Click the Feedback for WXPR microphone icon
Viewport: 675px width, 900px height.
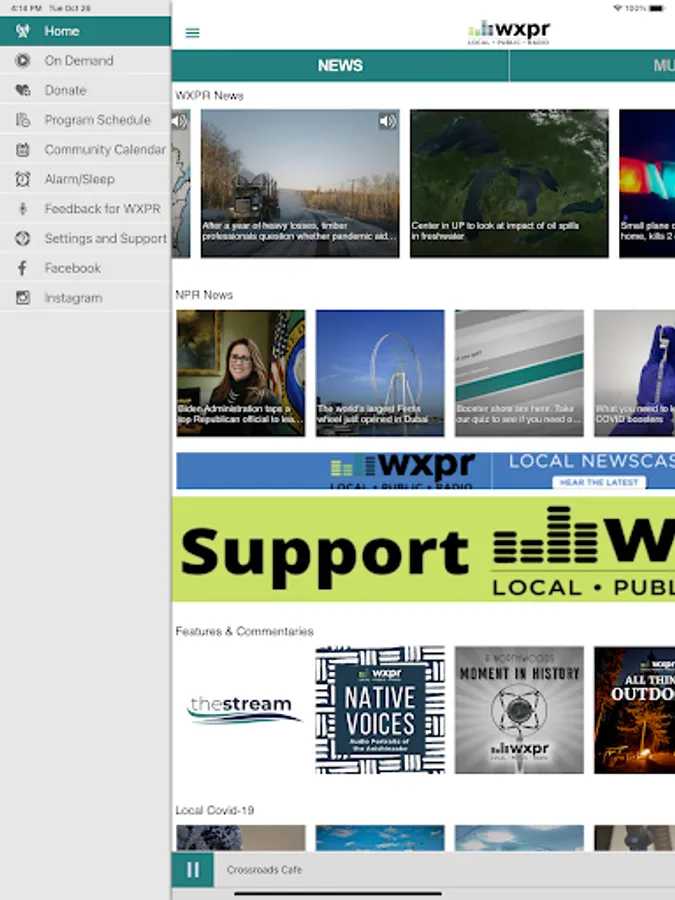[x=22, y=209]
